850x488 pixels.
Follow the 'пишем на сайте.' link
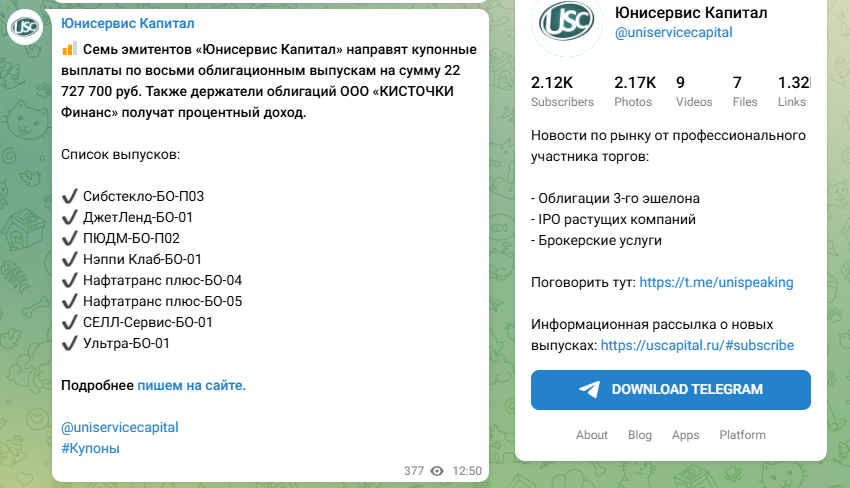pos(191,386)
